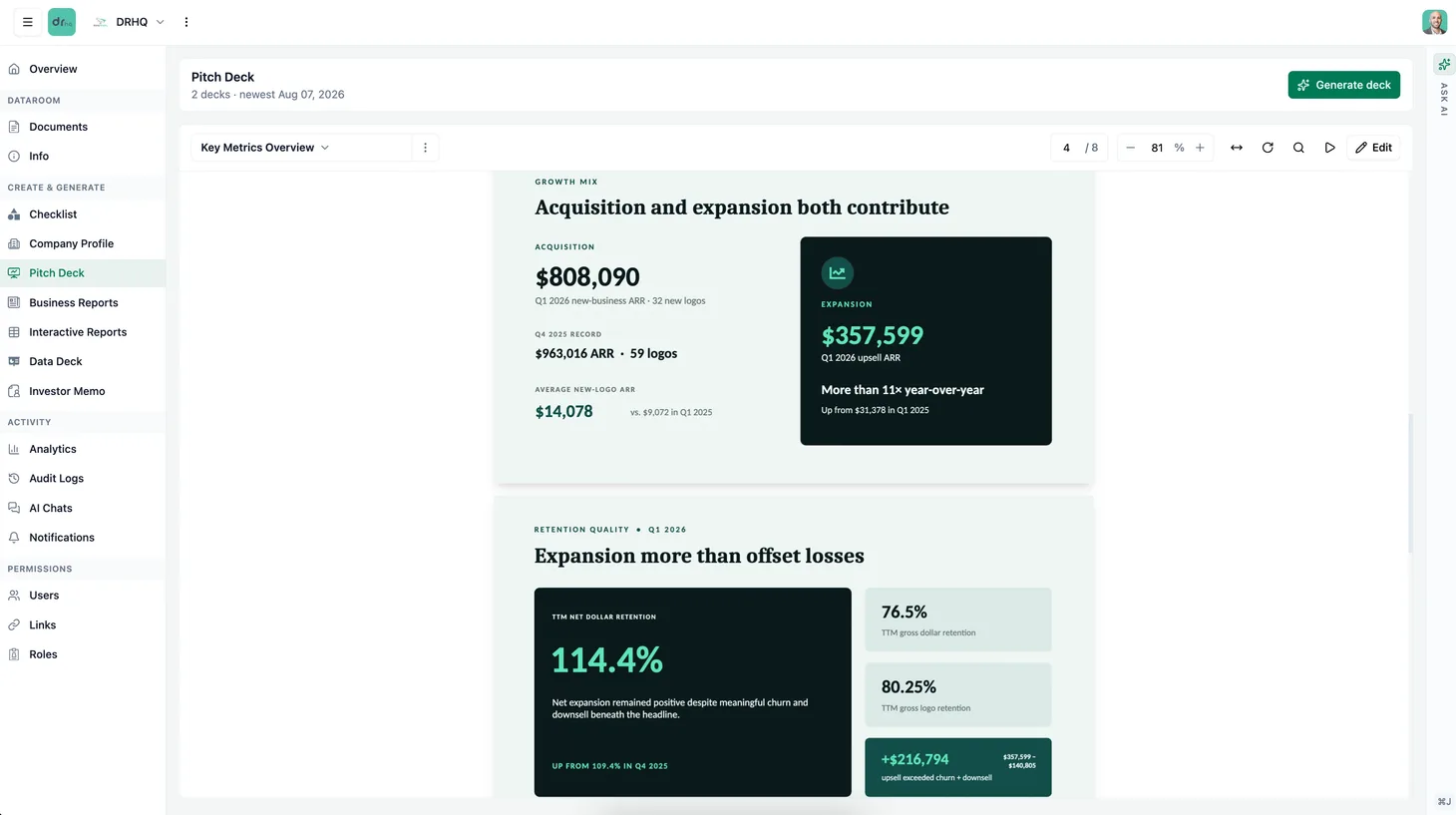Viewport: 1456px width, 815px height.
Task: Open Investor Memo
Action: pyautogui.click(x=67, y=391)
